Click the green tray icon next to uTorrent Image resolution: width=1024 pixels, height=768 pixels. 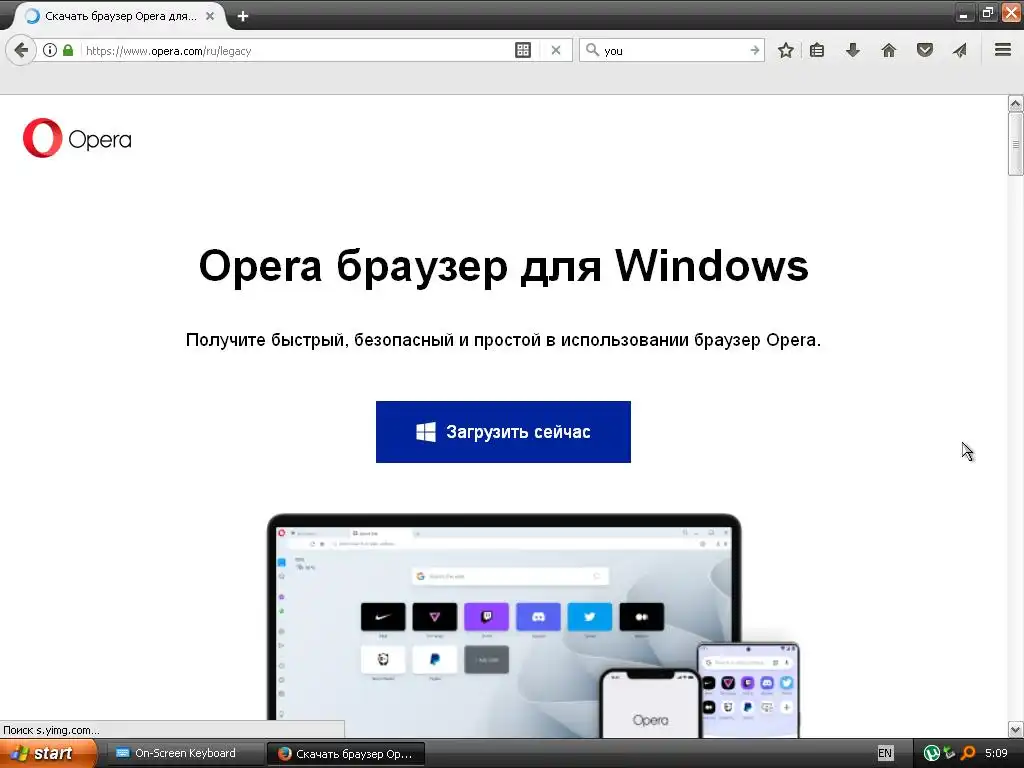[950, 753]
